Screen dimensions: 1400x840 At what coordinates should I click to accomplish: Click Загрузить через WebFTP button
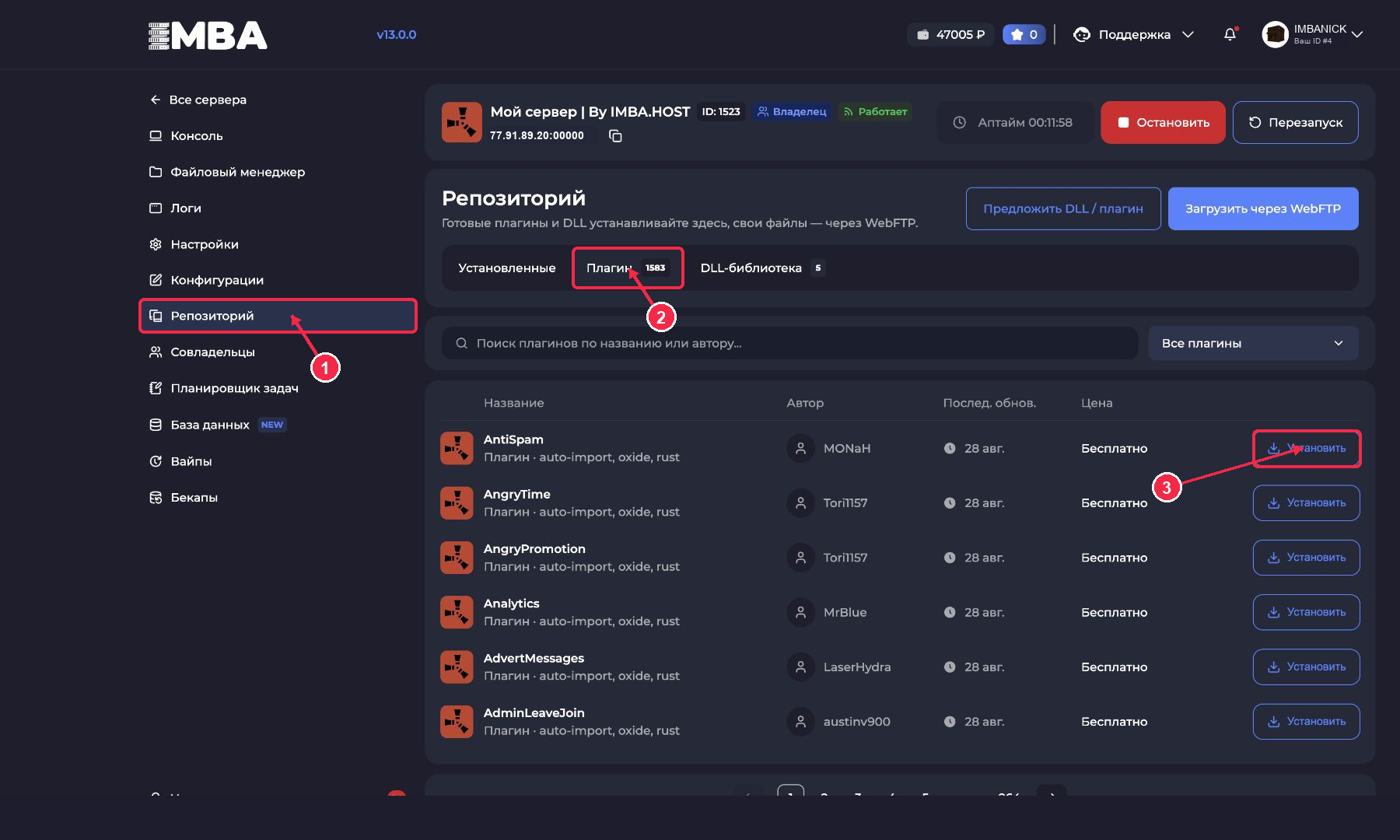coord(1263,208)
